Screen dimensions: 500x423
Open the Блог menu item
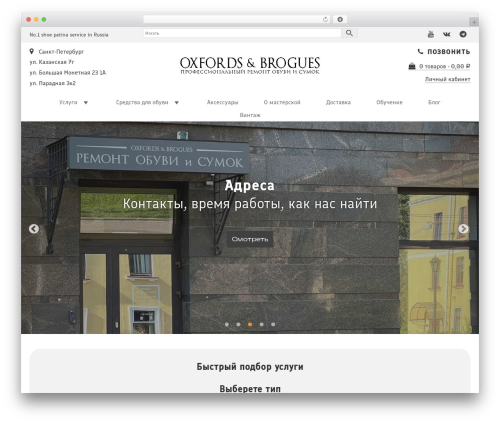434,102
